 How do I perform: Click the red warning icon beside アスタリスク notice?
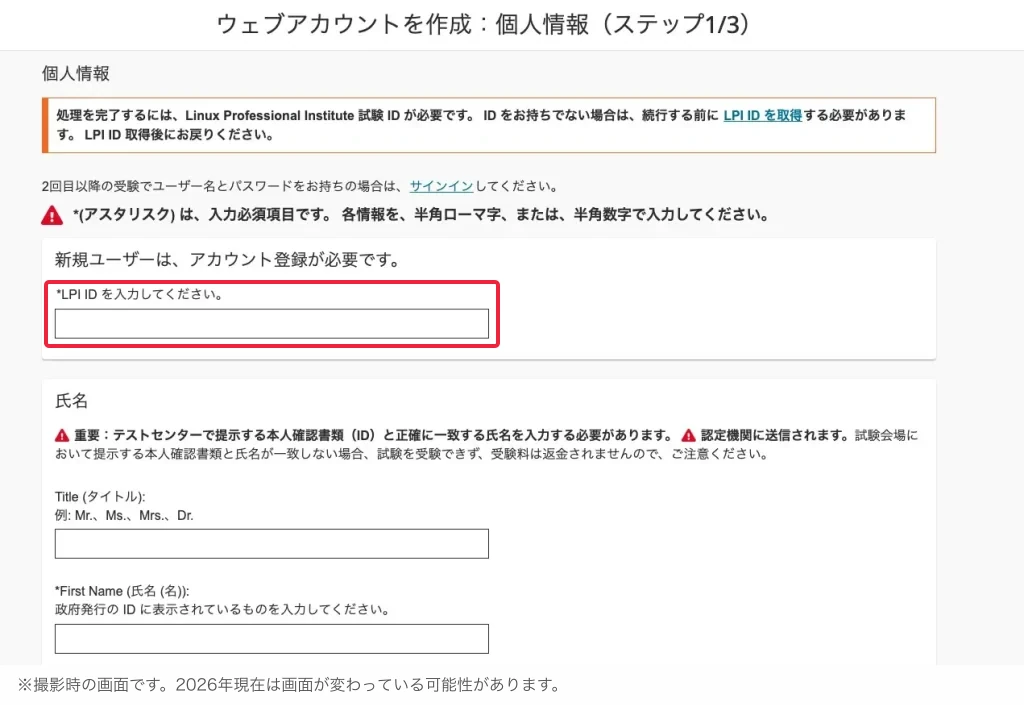(52, 215)
